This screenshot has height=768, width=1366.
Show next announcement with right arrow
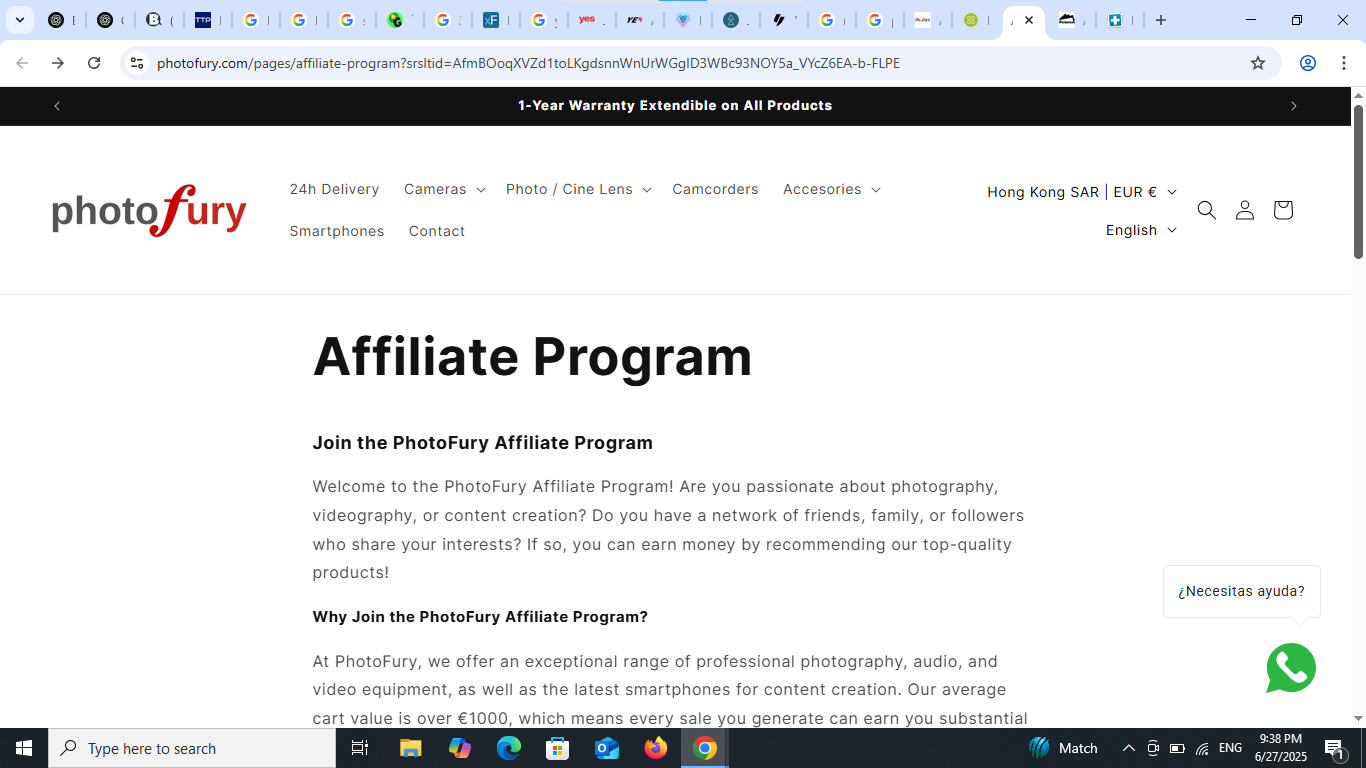(1293, 106)
